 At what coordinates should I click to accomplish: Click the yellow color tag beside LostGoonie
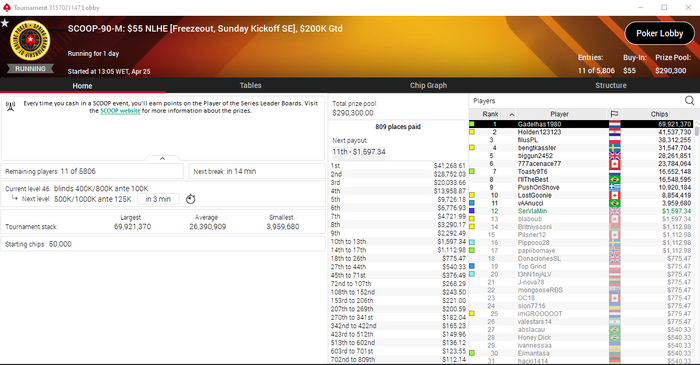472,195
